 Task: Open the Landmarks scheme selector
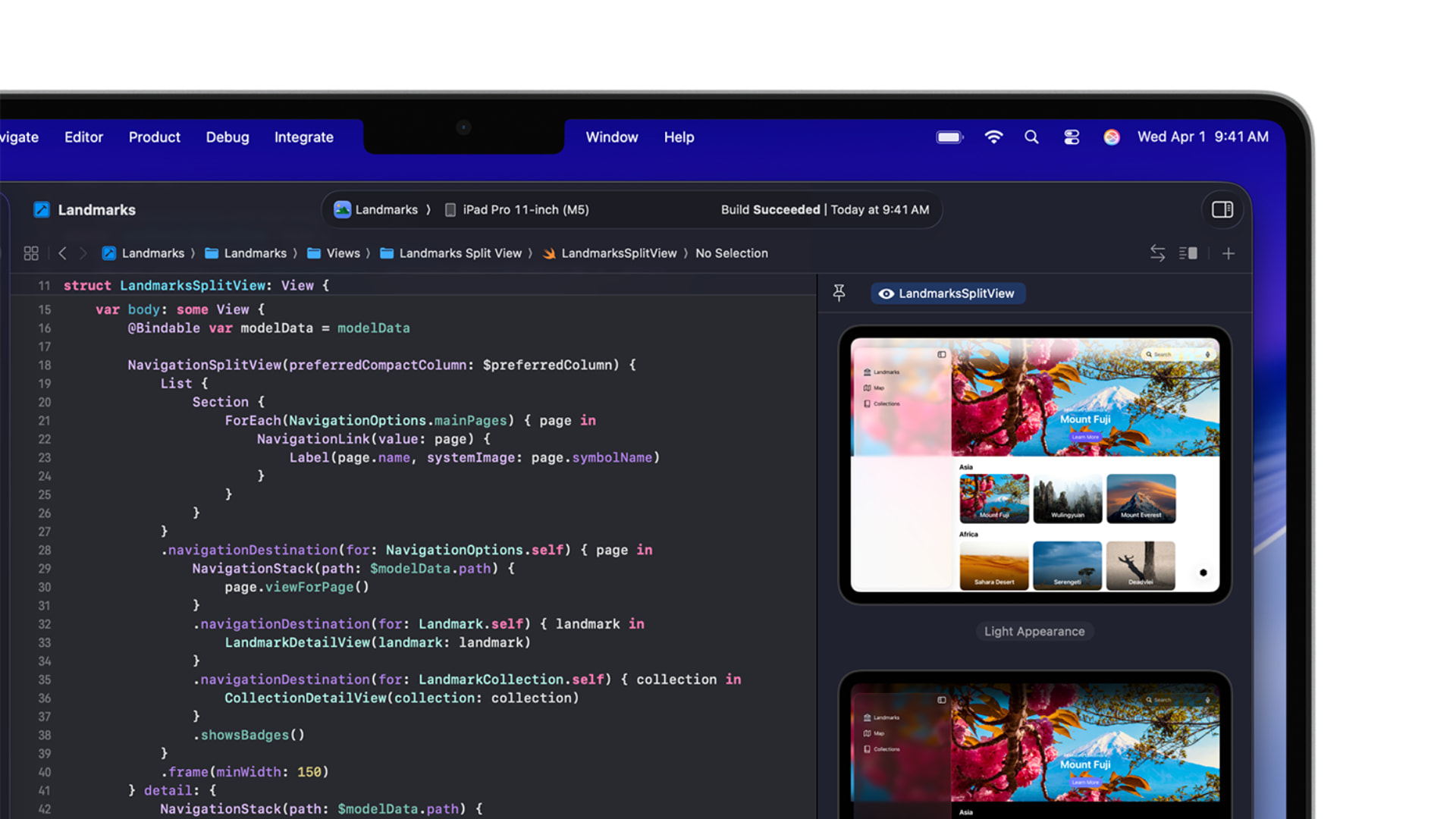coord(376,210)
